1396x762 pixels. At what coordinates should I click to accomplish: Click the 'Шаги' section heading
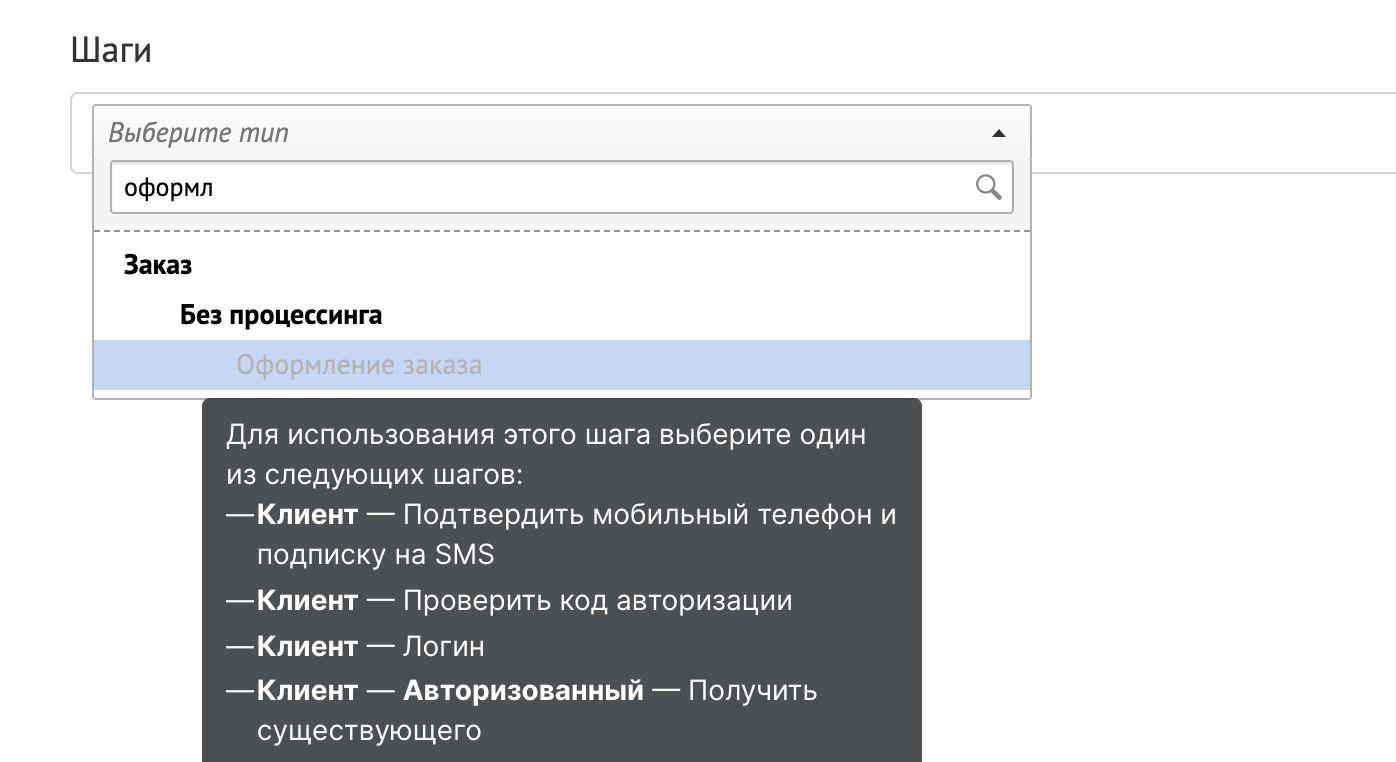pyautogui.click(x=112, y=50)
